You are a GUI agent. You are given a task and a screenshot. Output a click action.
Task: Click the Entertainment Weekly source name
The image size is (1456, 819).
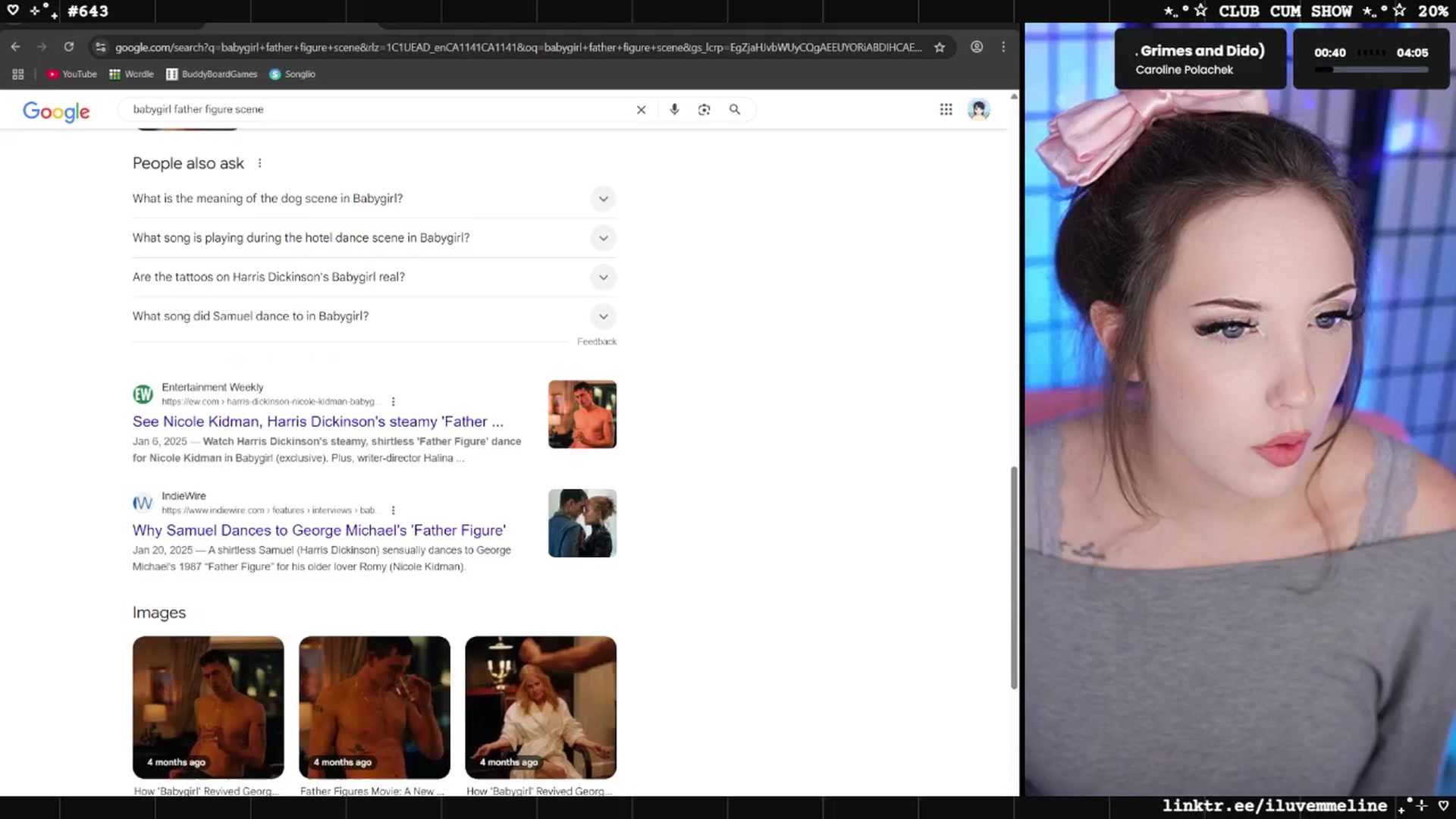[212, 388]
